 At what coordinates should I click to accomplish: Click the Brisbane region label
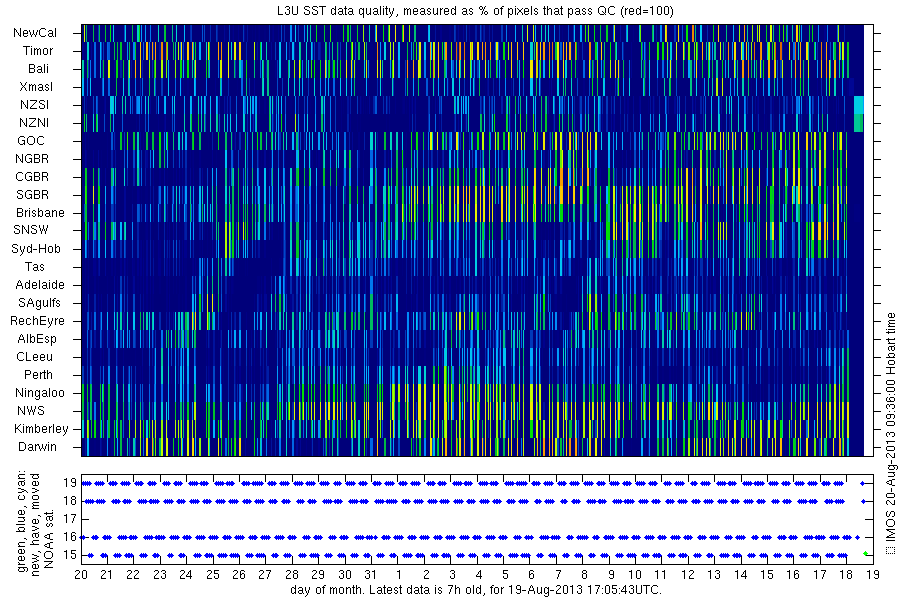coord(40,212)
